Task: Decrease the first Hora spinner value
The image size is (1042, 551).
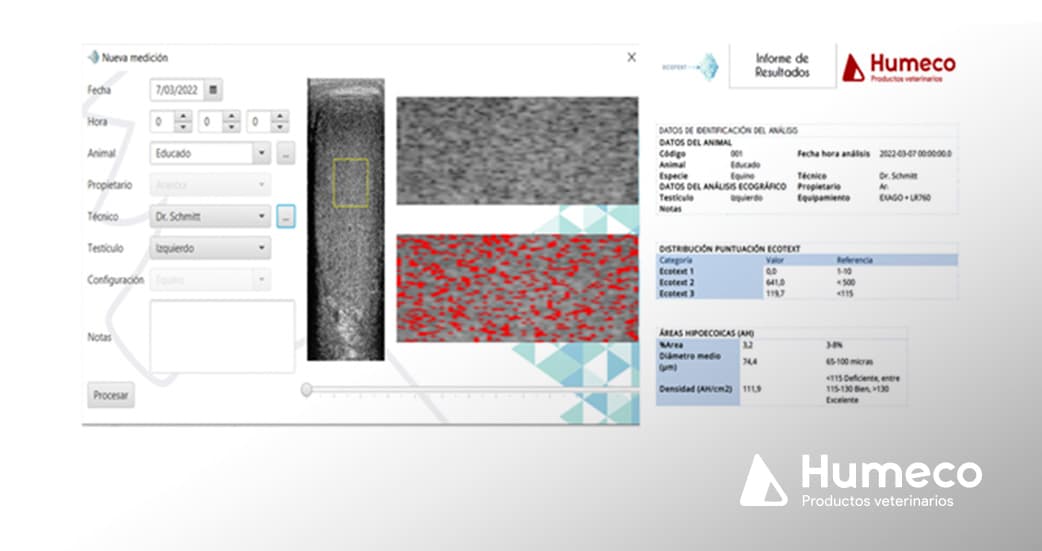Action: pos(183,127)
